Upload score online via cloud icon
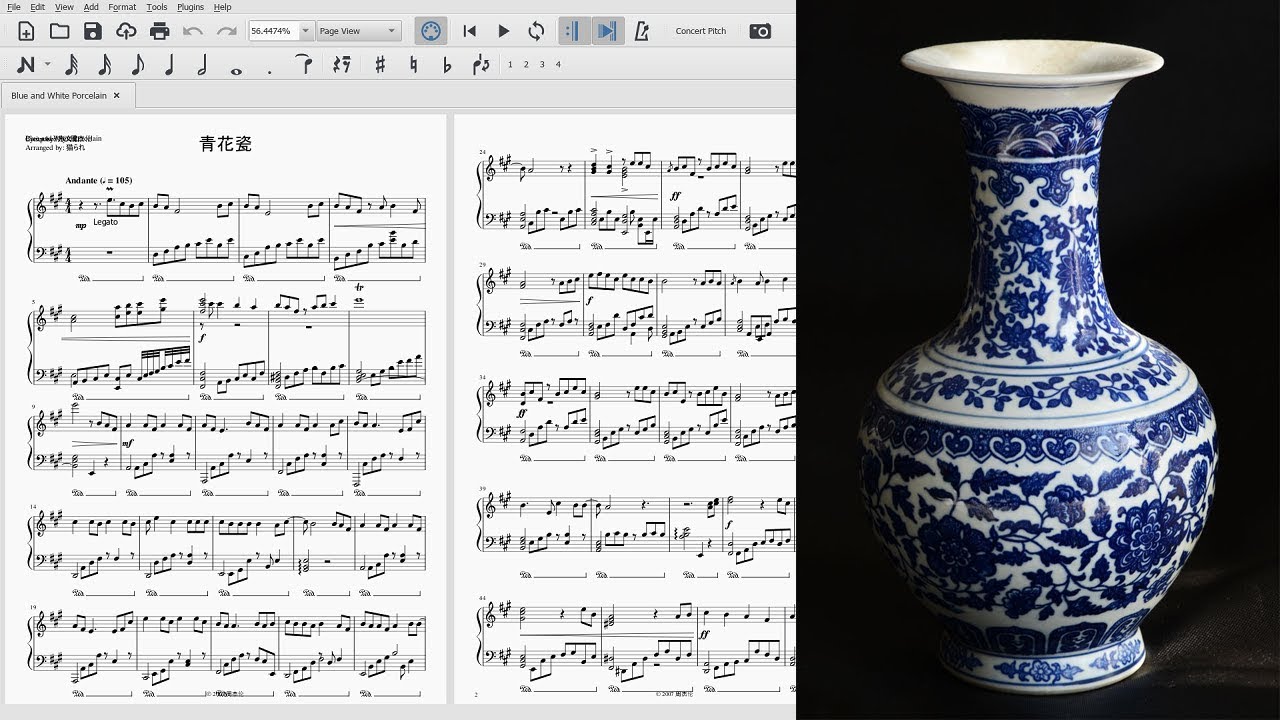The height and width of the screenshot is (720, 1280). [x=126, y=31]
